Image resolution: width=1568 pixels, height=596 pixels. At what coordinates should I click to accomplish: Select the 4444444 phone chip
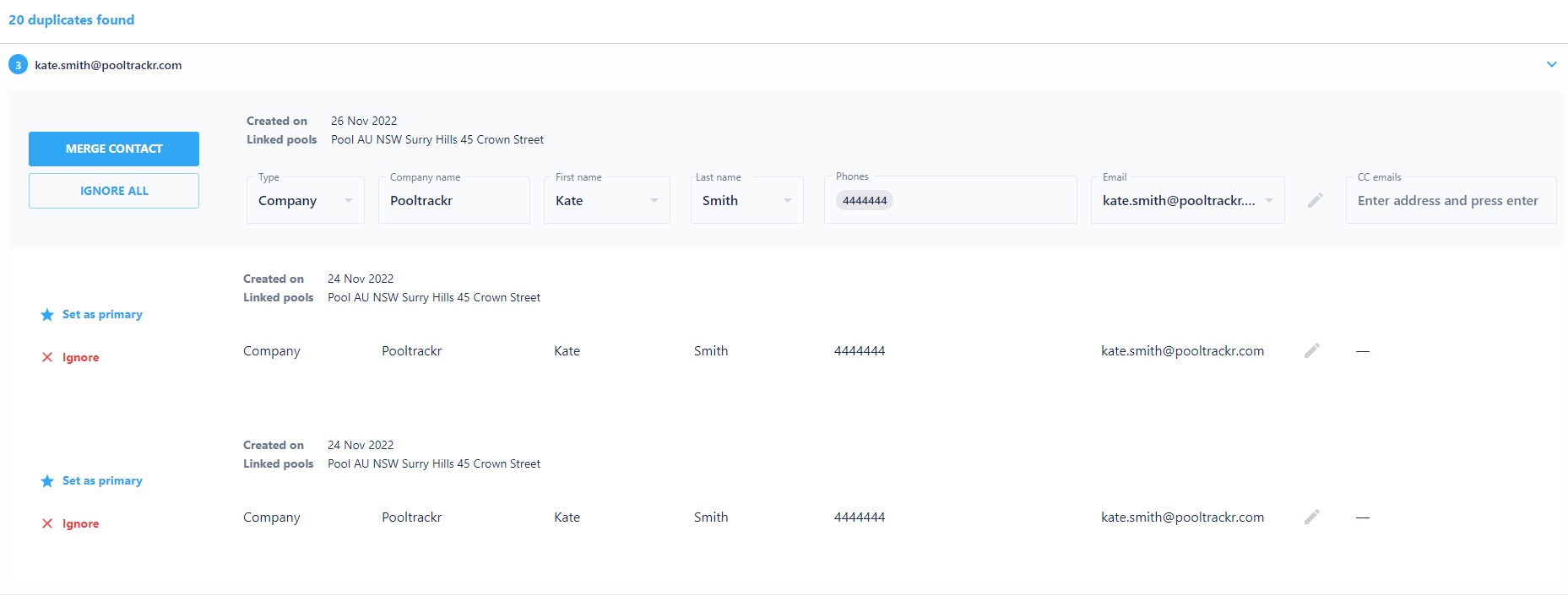pyautogui.click(x=865, y=200)
